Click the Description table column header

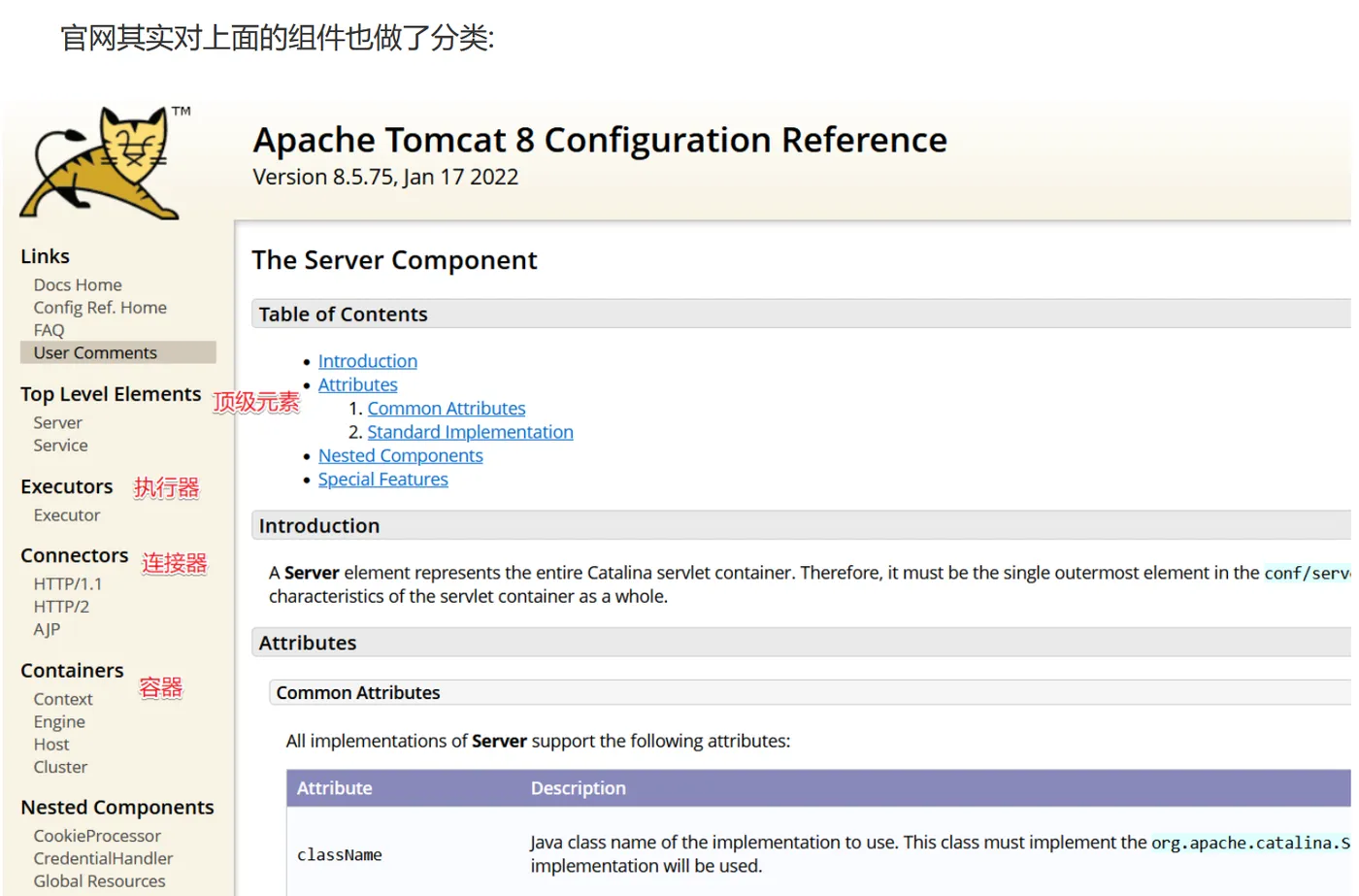tap(578, 788)
